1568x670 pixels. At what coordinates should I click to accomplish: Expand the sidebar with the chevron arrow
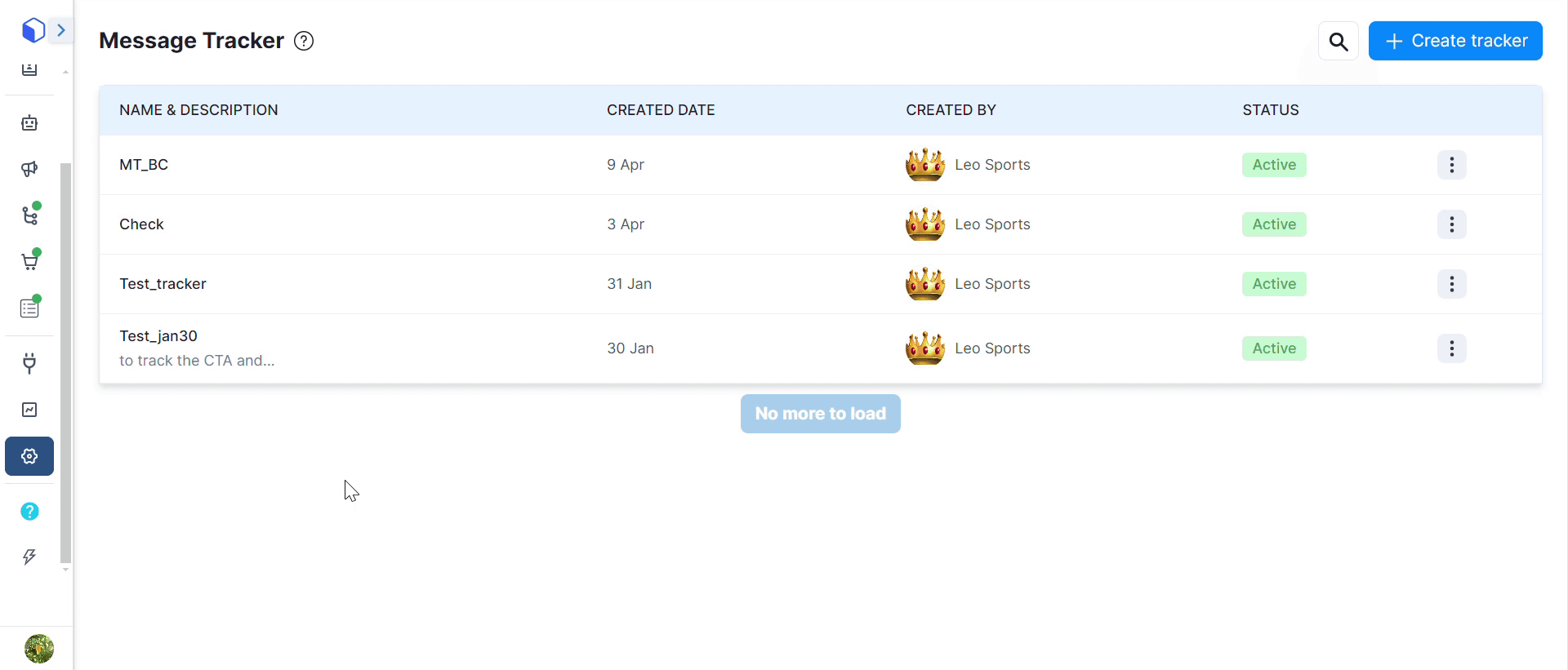60,30
